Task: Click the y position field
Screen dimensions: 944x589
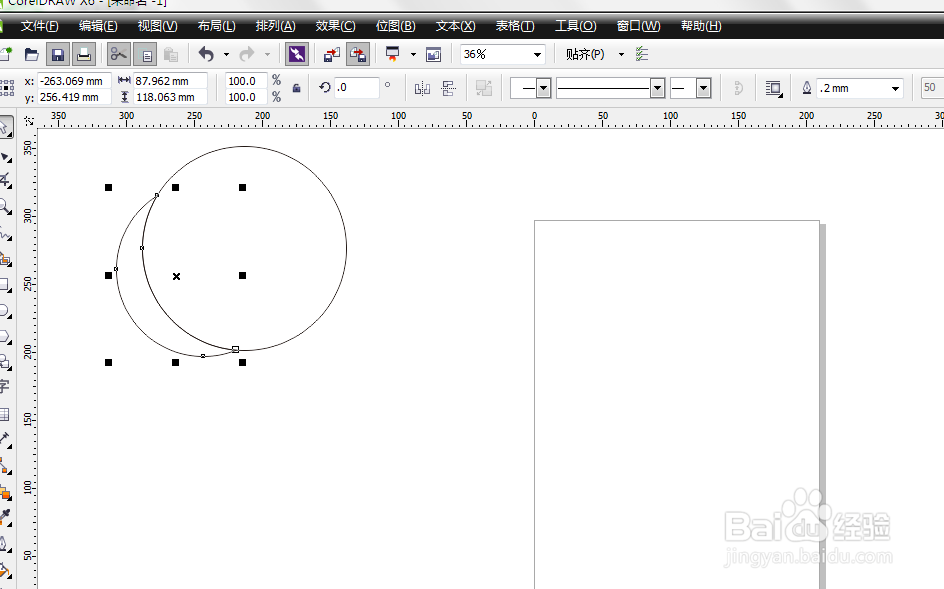Action: tap(74, 97)
